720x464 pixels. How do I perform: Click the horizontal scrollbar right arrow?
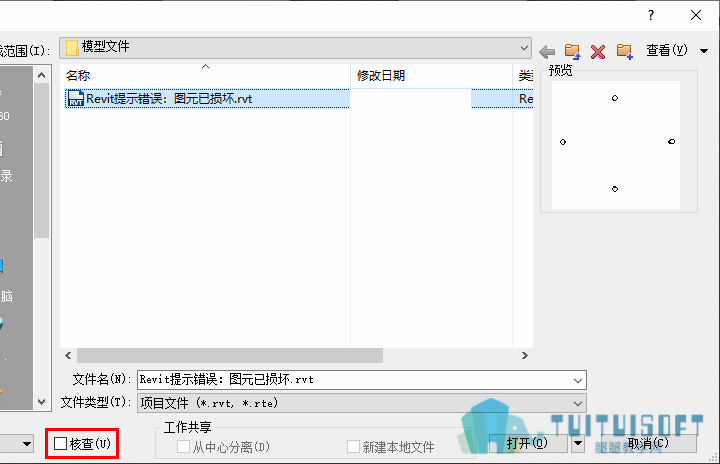[524, 356]
